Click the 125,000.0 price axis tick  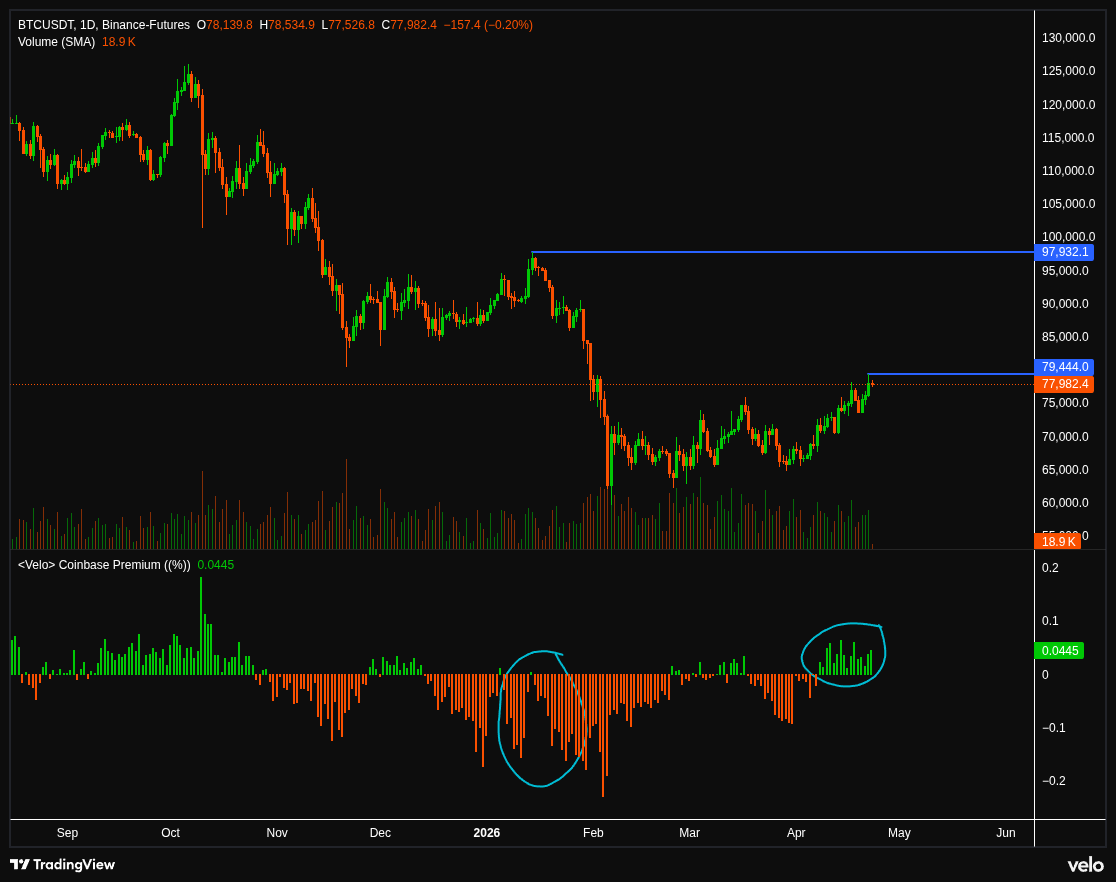click(x=1068, y=70)
